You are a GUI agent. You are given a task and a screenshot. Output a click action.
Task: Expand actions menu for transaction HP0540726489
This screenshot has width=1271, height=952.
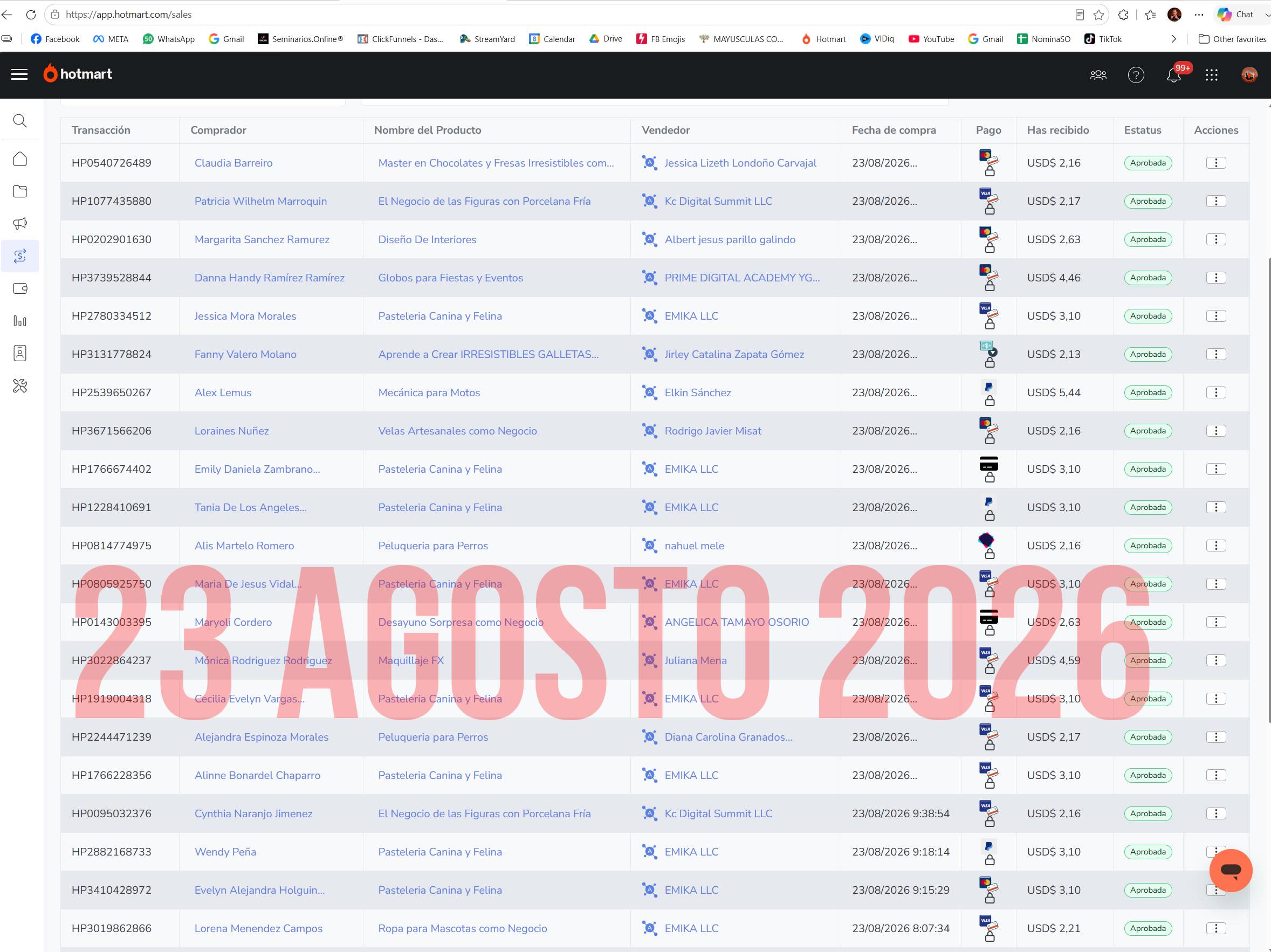[x=1215, y=163]
